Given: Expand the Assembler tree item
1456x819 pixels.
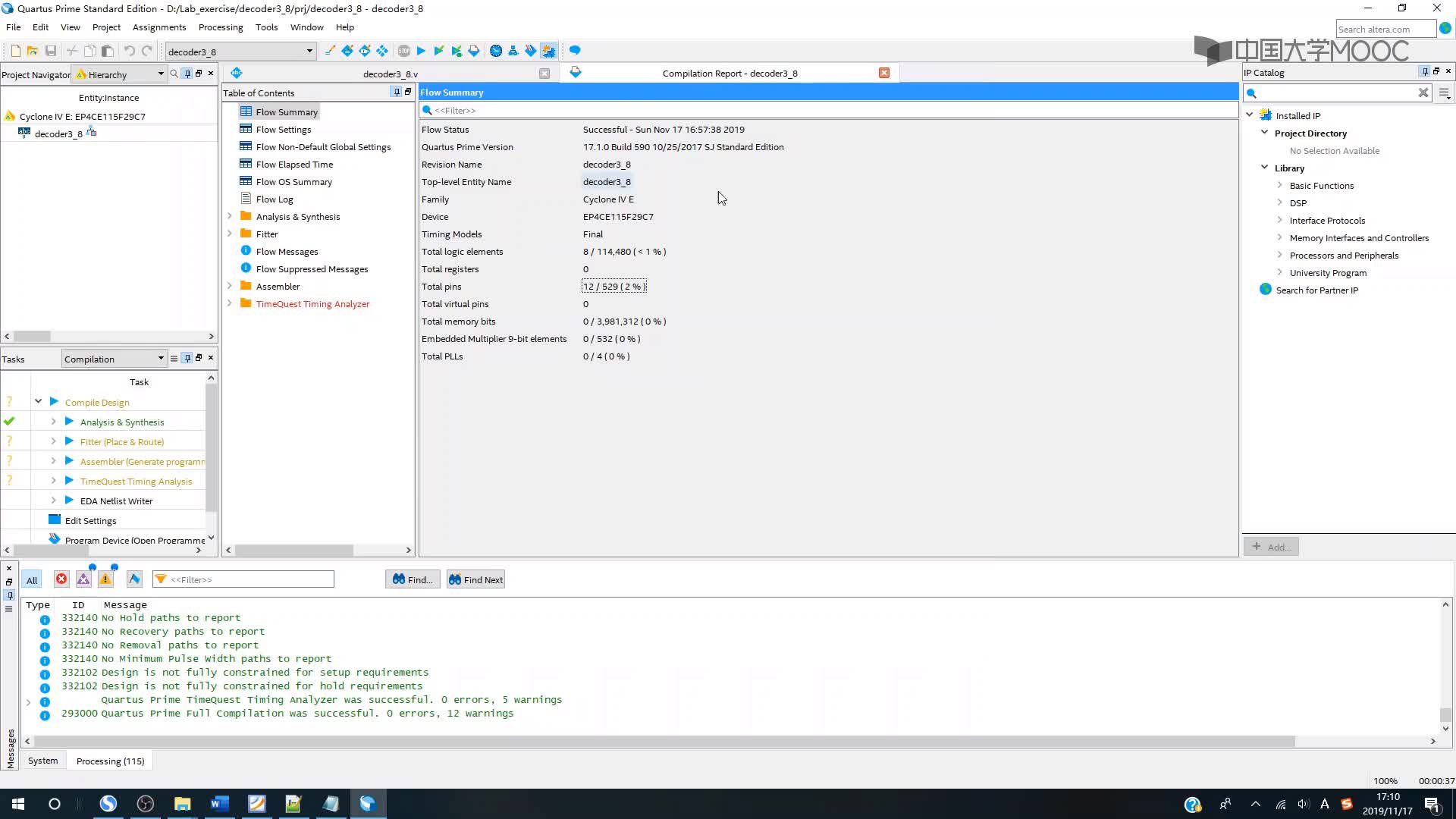Looking at the screenshot, I should 230,286.
